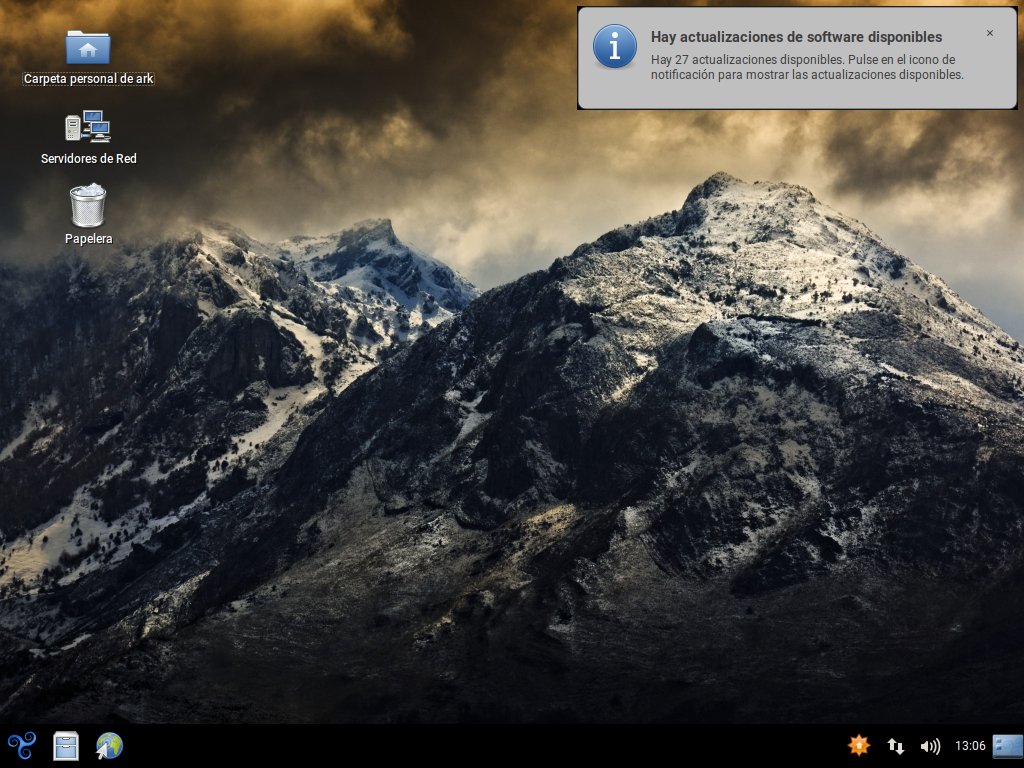Click the desktop switcher at panel's right end
The width and height of the screenshot is (1024, 768).
click(1008, 746)
